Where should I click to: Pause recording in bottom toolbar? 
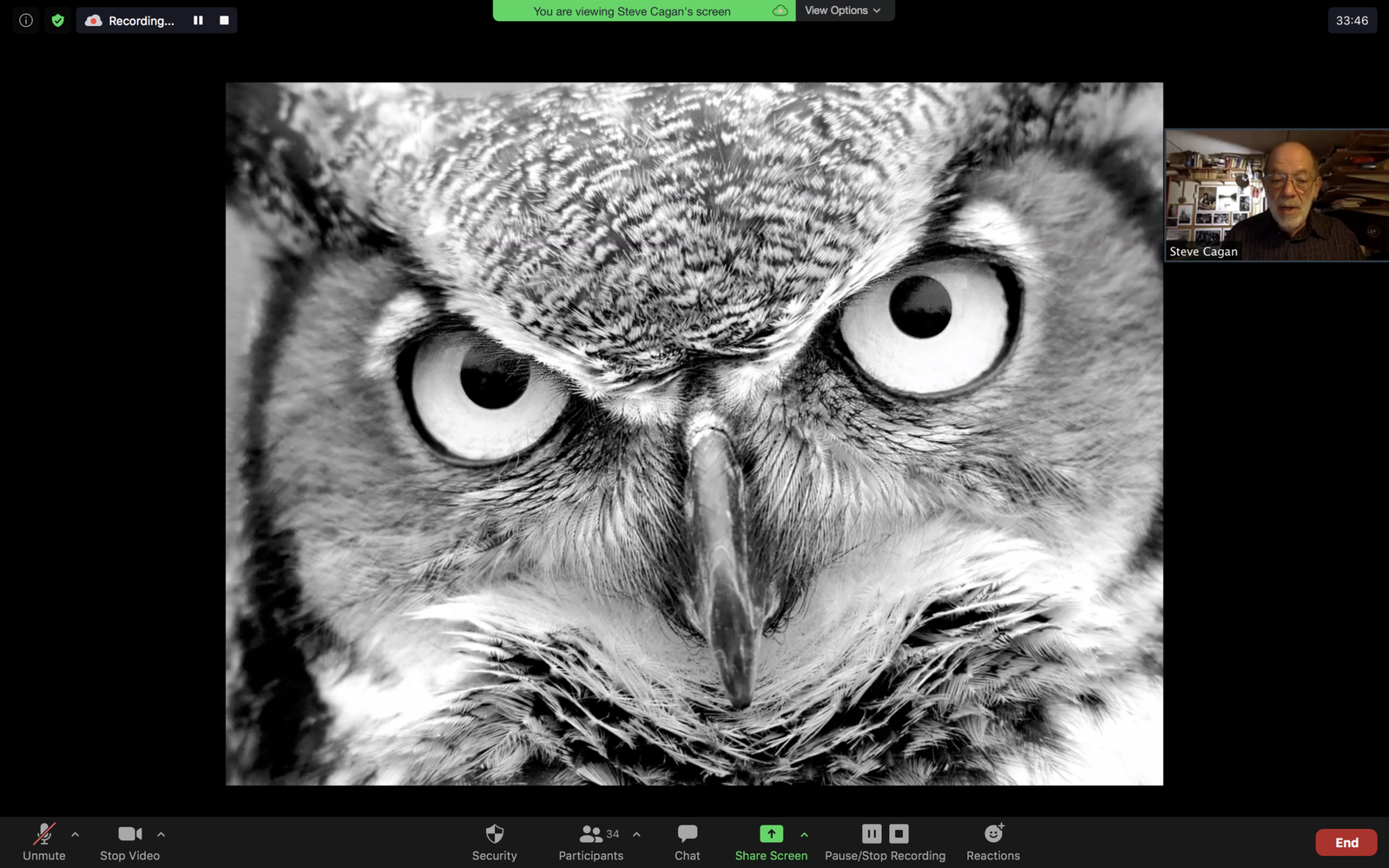pyautogui.click(x=872, y=833)
